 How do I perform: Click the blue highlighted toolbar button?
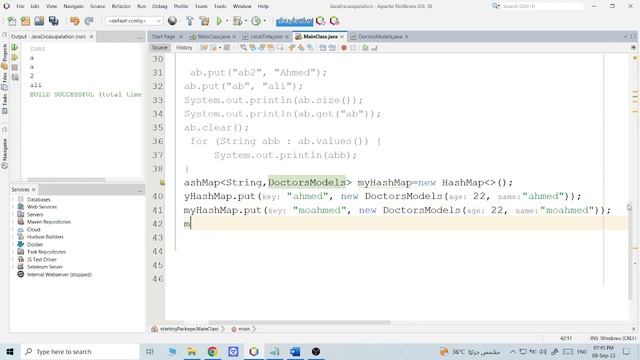[294, 21]
